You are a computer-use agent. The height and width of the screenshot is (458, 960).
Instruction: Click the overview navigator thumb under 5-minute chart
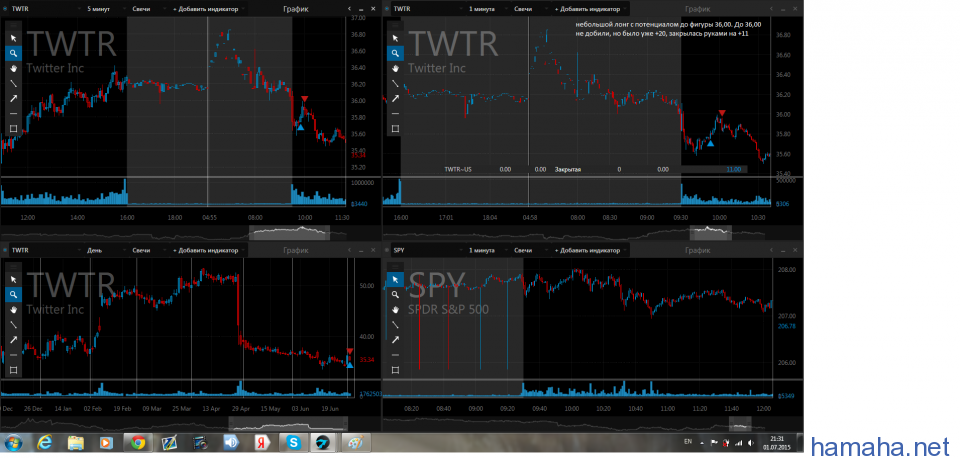pos(289,232)
